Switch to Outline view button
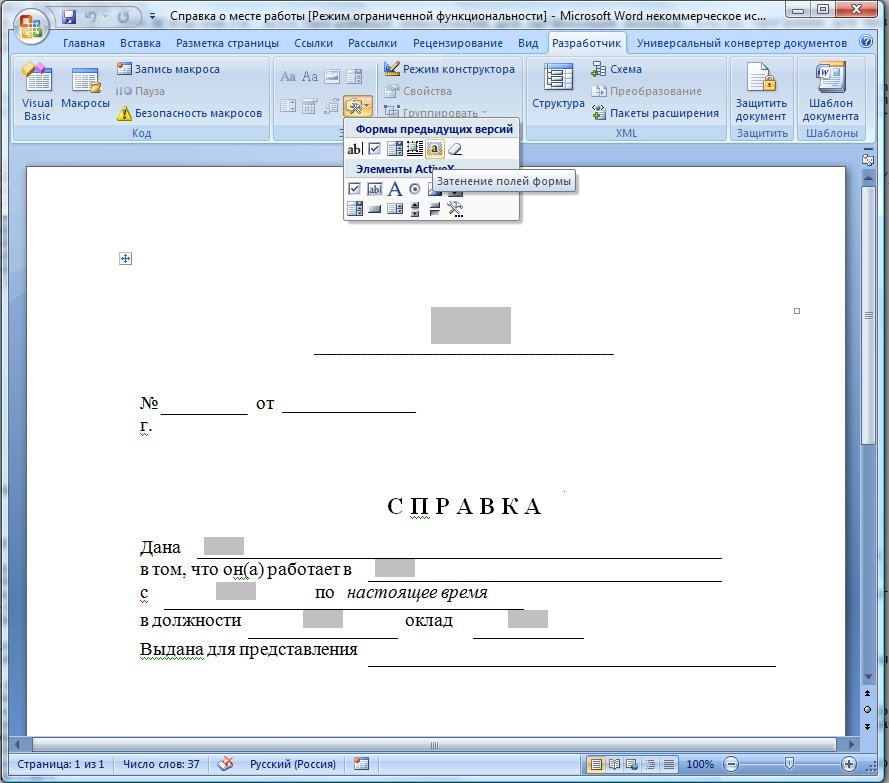Screen dimensions: 889x783 tap(651, 764)
